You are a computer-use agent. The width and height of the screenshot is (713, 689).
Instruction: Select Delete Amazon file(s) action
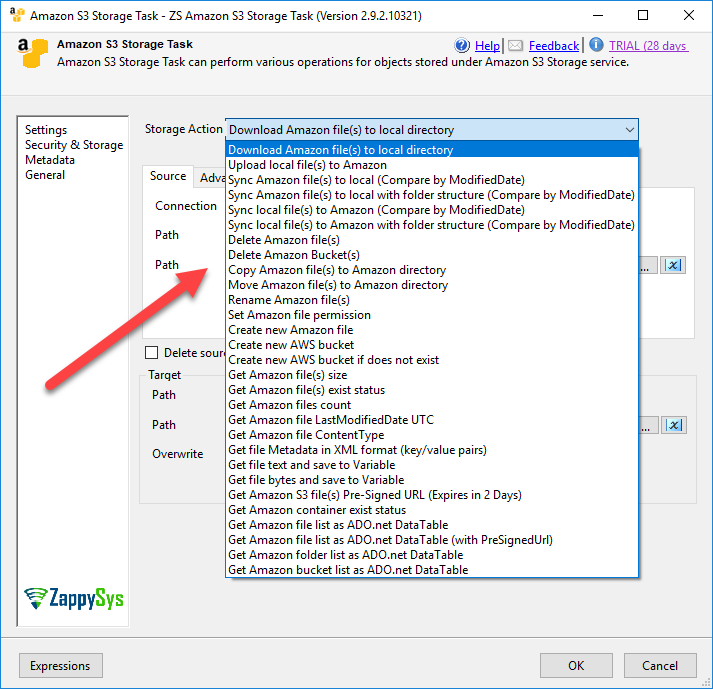[432, 240]
